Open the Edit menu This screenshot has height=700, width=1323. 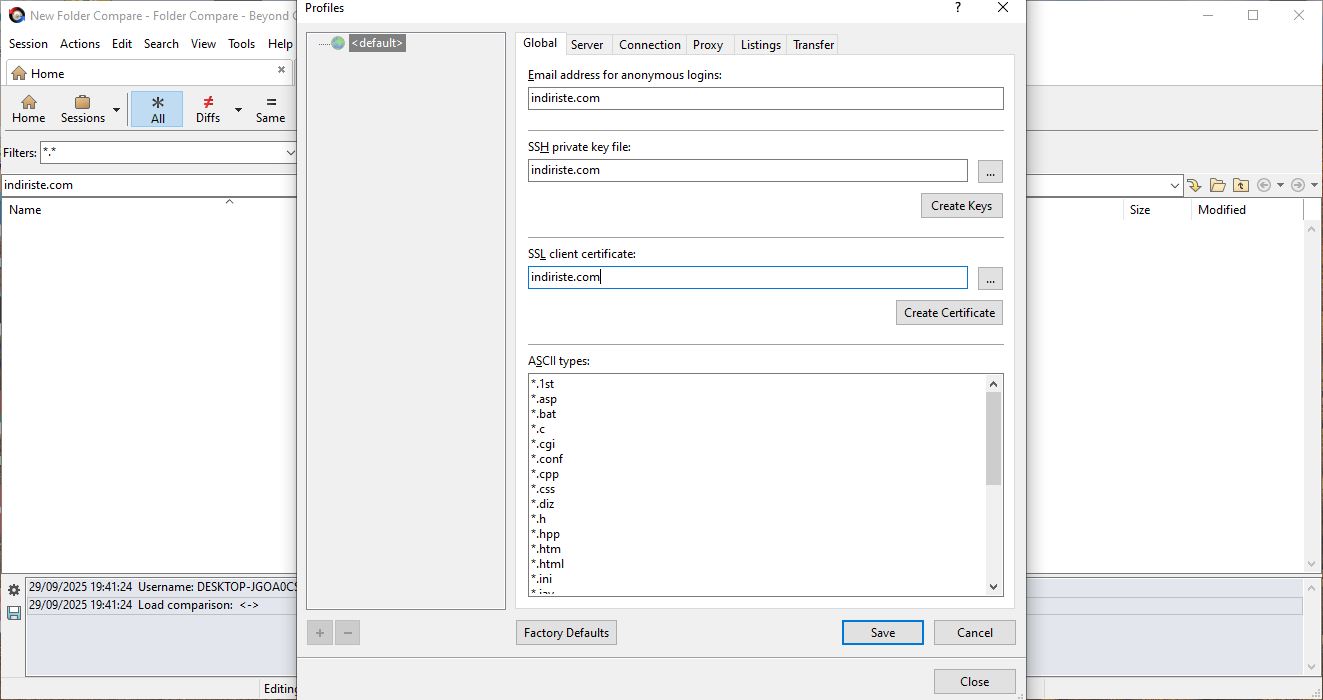pos(122,44)
